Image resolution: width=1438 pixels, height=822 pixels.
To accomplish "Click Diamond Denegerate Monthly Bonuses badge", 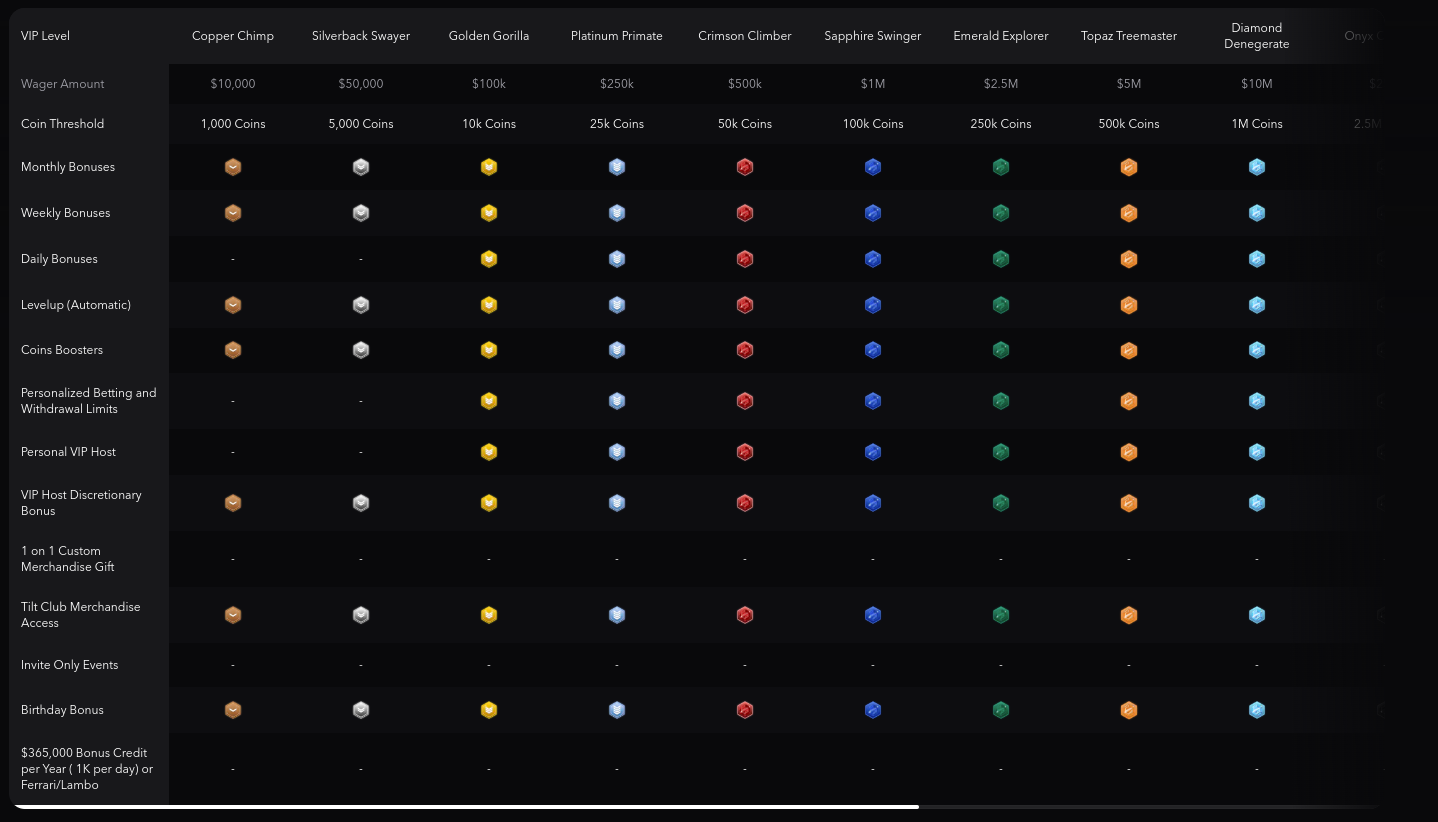I will point(1257,167).
